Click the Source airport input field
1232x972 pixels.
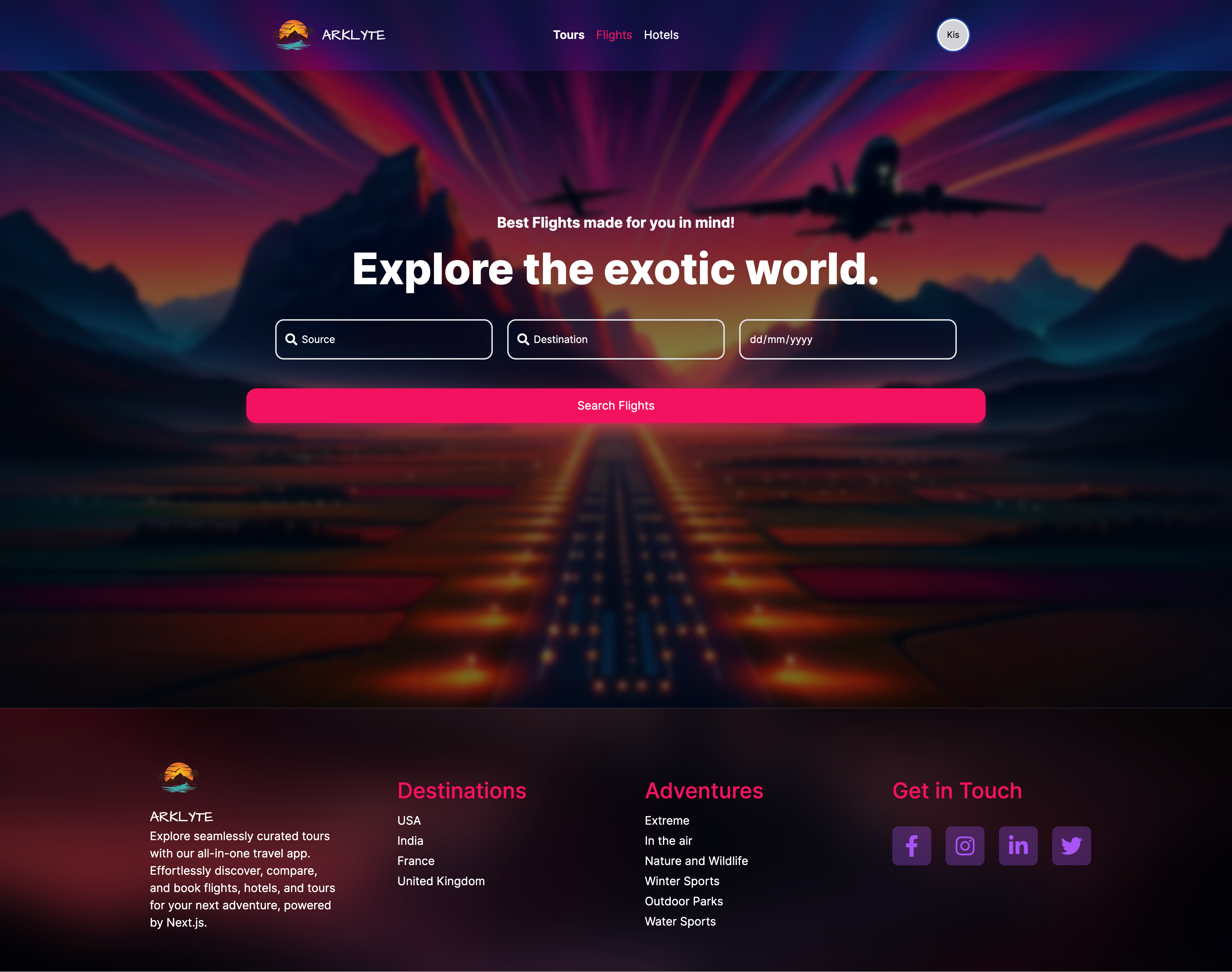click(384, 339)
